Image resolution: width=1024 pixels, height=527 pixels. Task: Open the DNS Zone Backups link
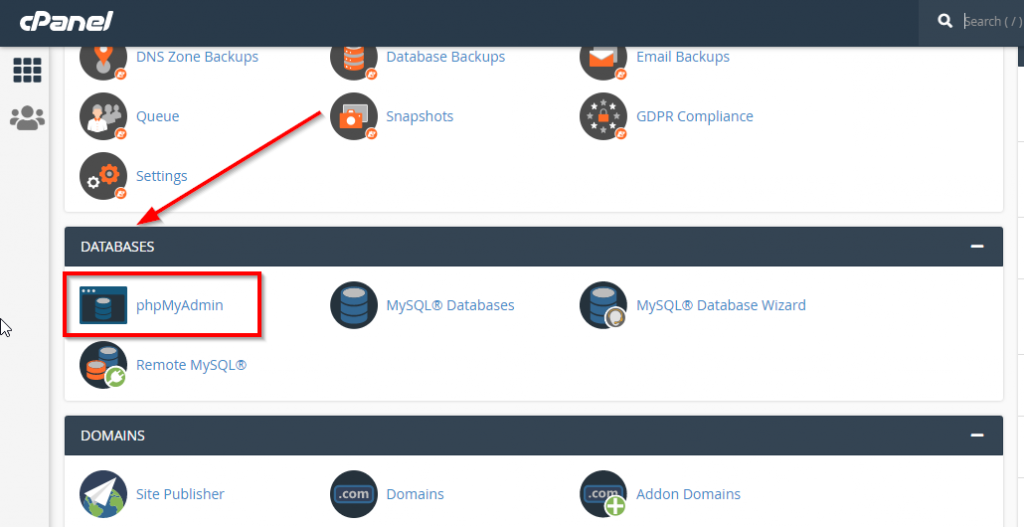pyautogui.click(x=197, y=57)
